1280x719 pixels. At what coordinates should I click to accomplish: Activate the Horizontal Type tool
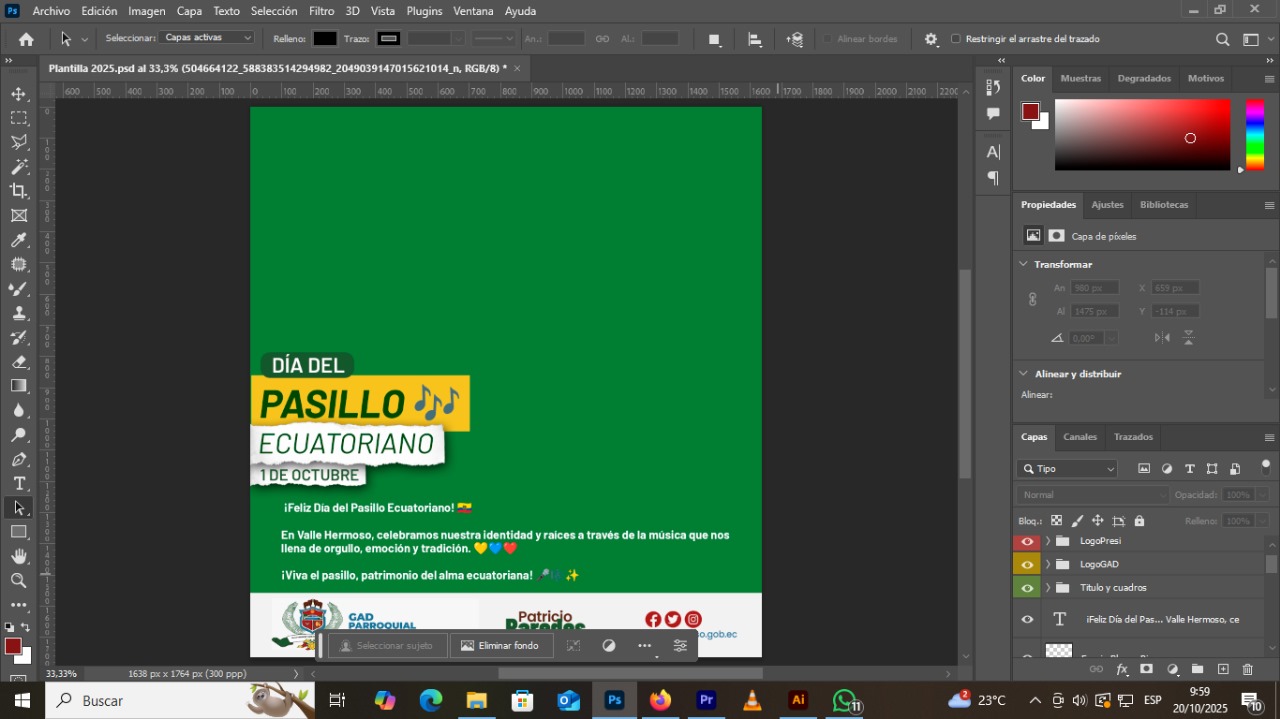(x=19, y=484)
